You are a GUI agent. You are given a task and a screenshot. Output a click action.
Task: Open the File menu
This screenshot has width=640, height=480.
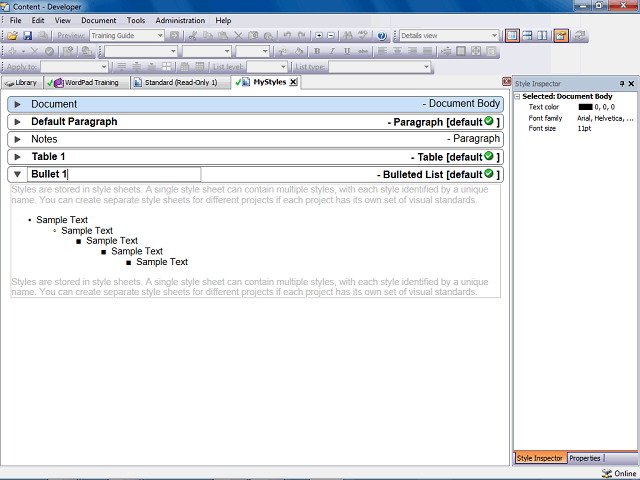[16, 20]
